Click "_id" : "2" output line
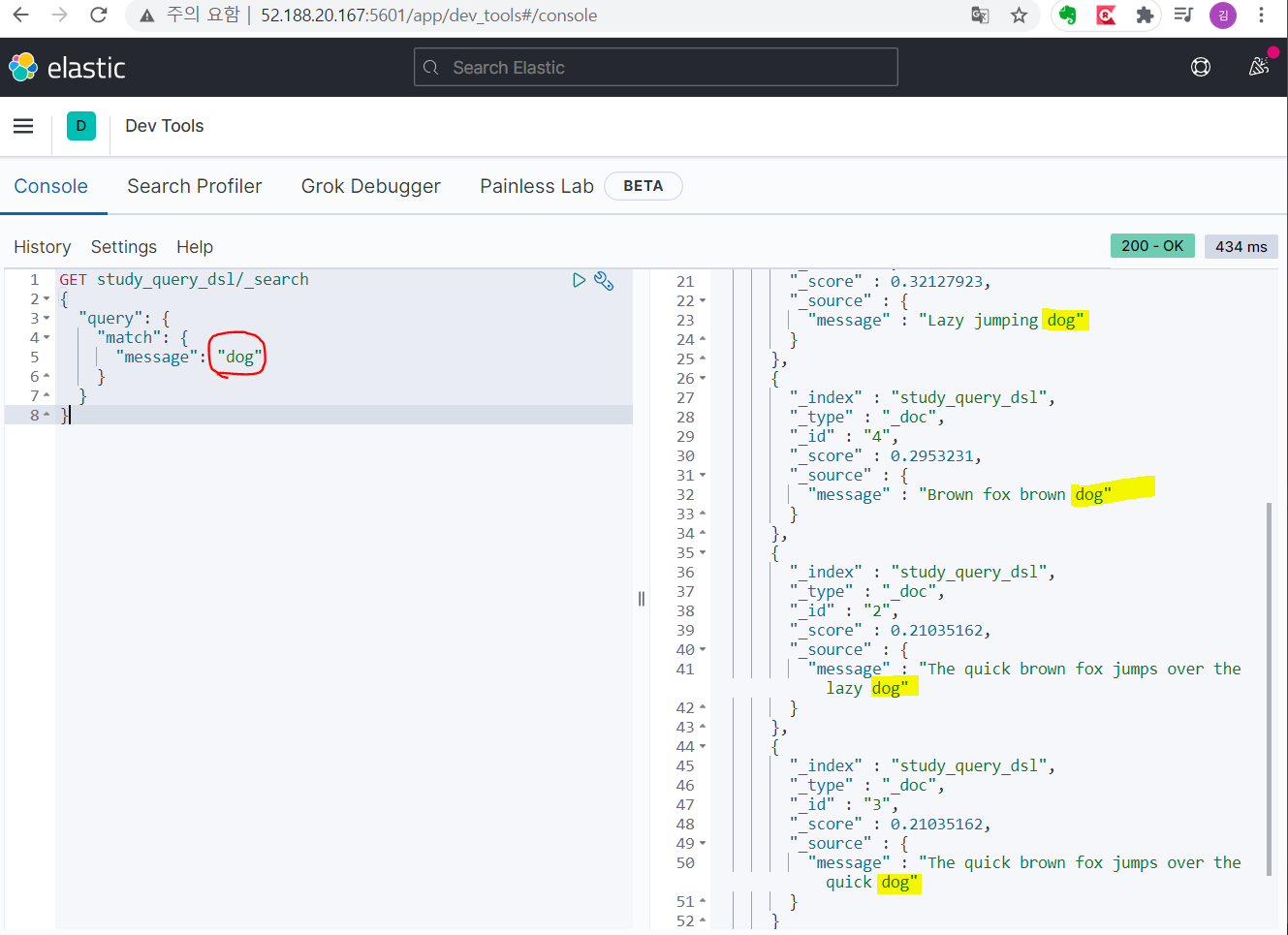The image size is (1288, 935). (x=844, y=610)
